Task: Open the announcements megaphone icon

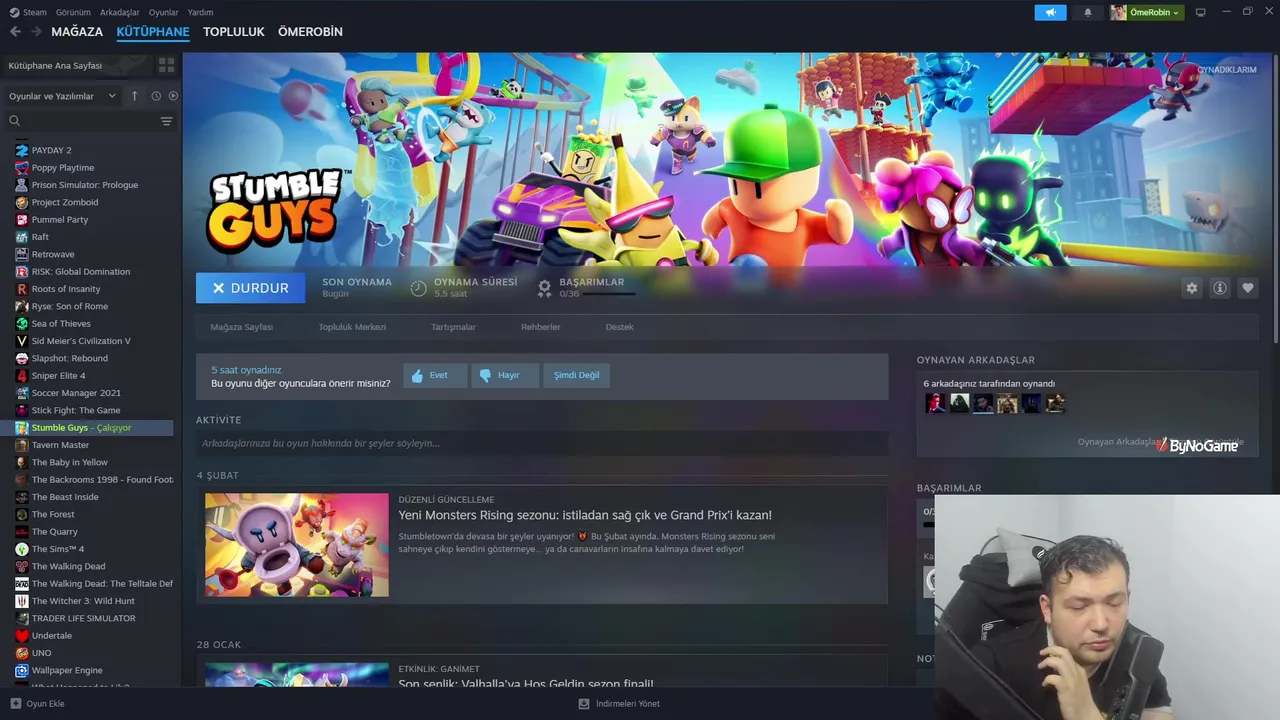Action: (x=1050, y=12)
